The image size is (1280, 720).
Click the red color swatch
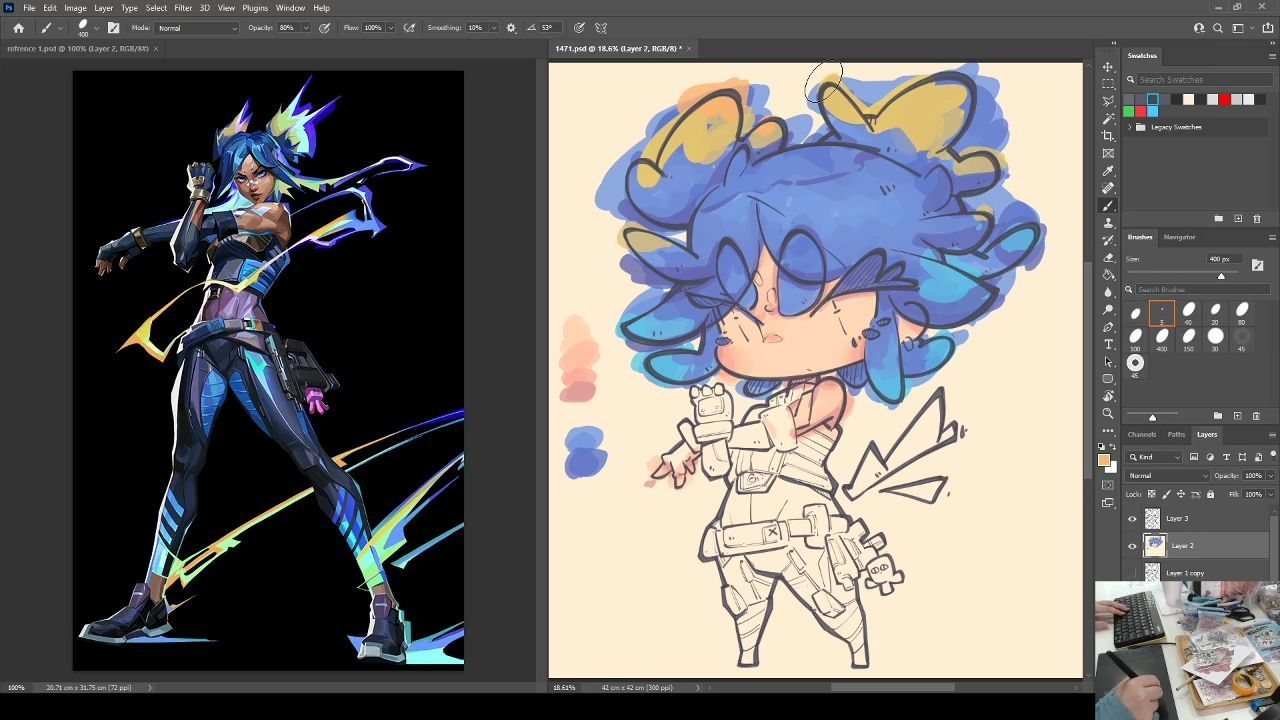[1224, 99]
